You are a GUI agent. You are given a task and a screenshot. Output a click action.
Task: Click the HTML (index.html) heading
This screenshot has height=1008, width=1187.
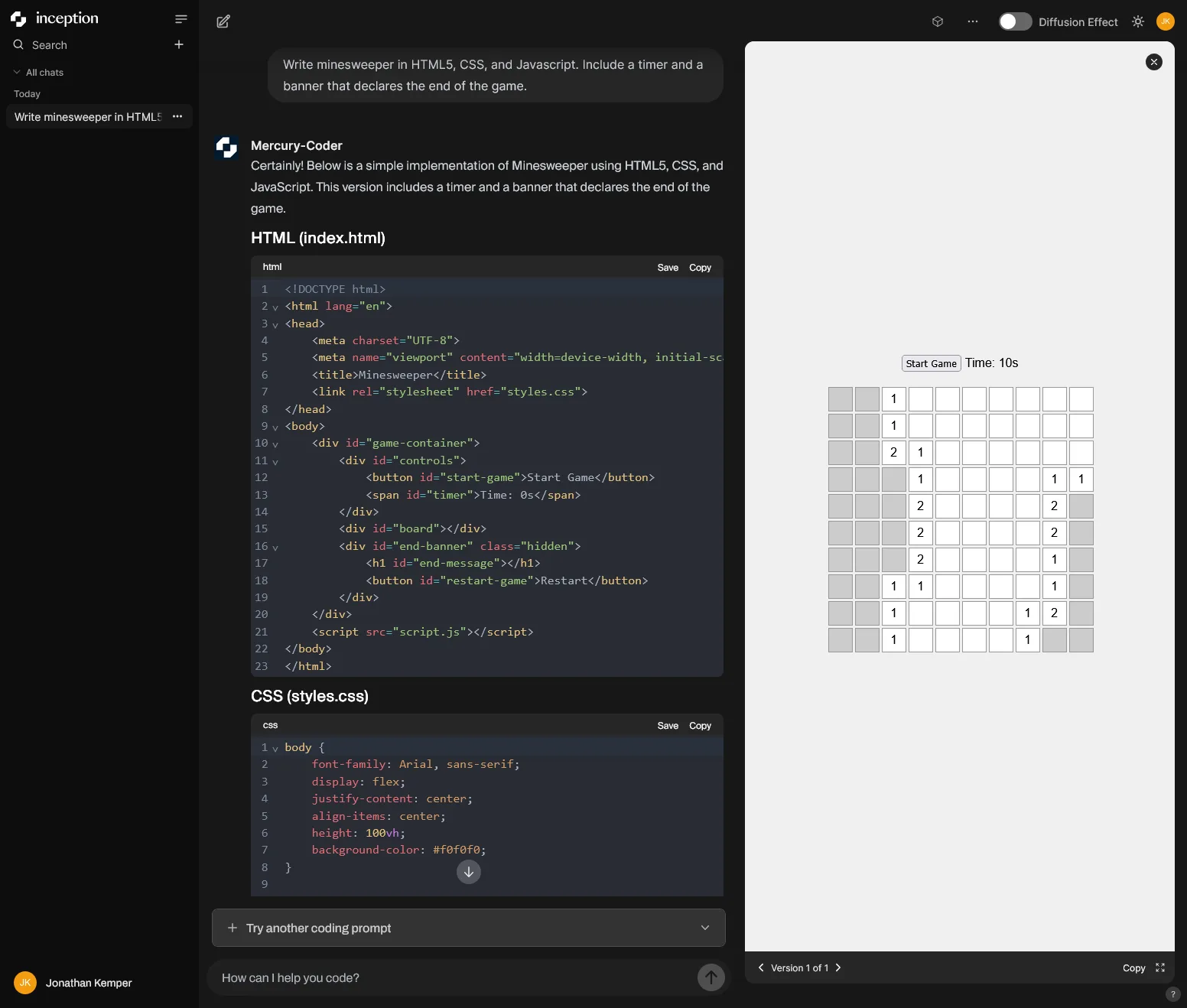pos(318,238)
